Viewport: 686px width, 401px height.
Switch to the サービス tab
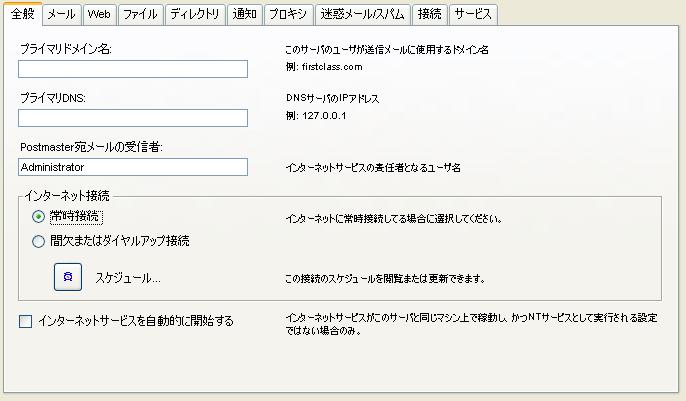[x=473, y=14]
